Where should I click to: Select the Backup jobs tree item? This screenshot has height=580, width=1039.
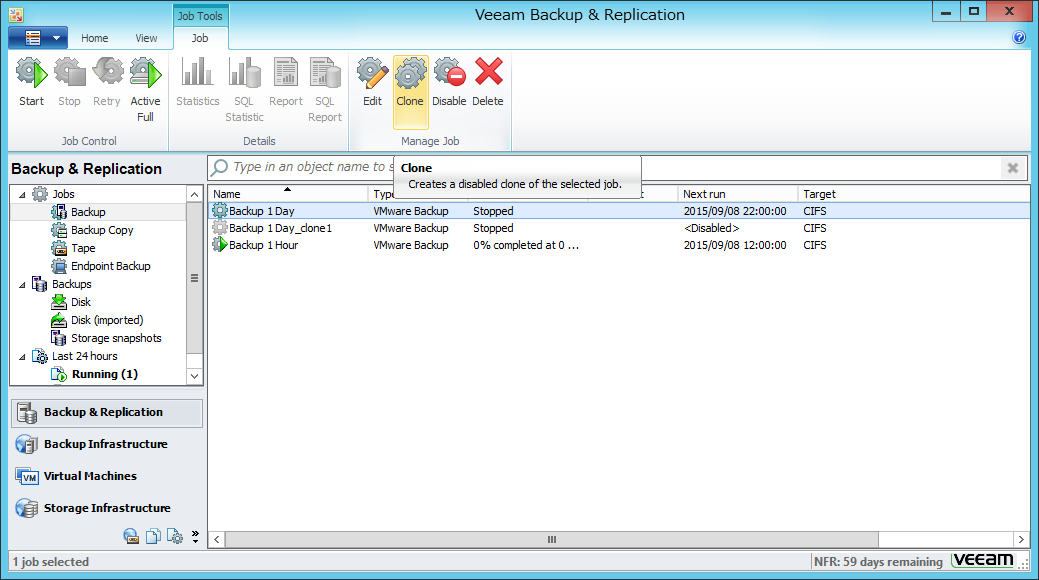(88, 212)
